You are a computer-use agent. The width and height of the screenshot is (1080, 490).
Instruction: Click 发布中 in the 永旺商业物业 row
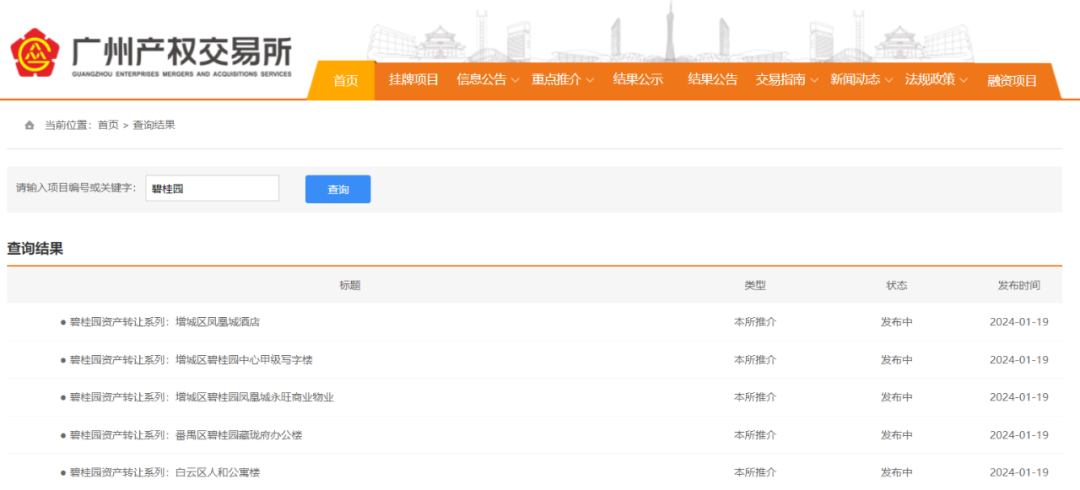(x=897, y=398)
